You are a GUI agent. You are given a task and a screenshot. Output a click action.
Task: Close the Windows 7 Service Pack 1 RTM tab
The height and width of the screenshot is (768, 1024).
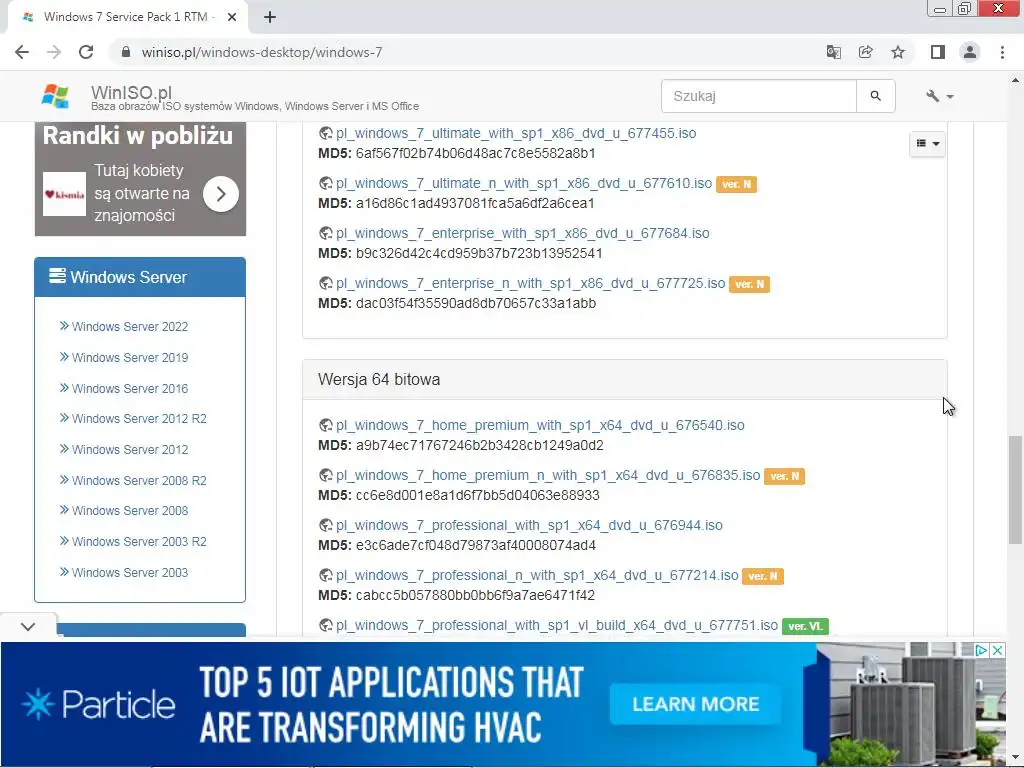pos(232,17)
